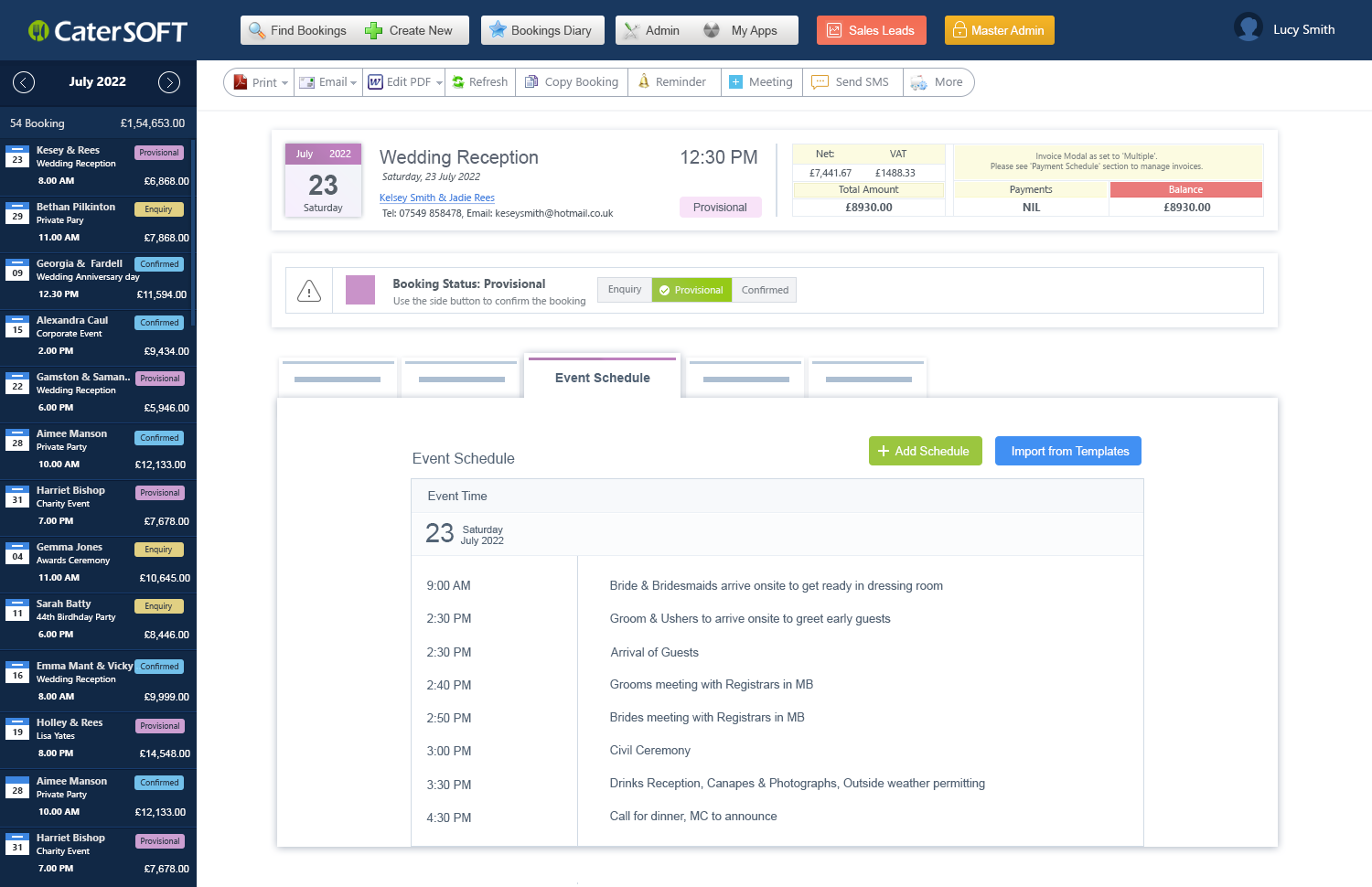
Task: Keep status on Provisional
Action: 691,290
